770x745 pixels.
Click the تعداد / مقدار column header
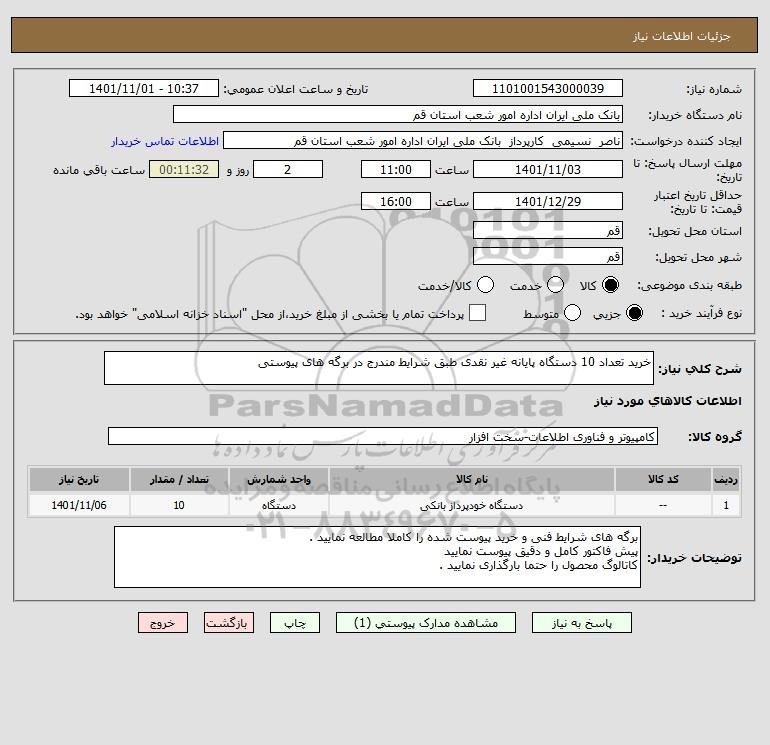(179, 479)
